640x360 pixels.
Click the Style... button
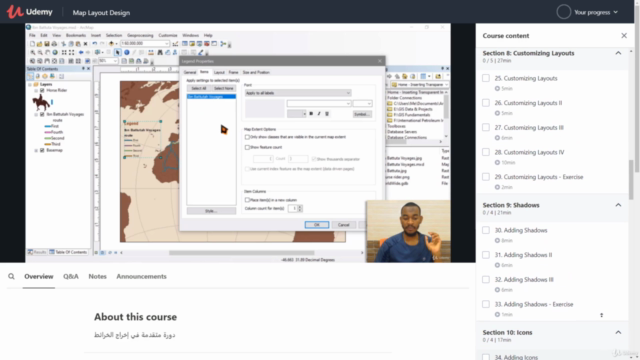click(x=211, y=211)
